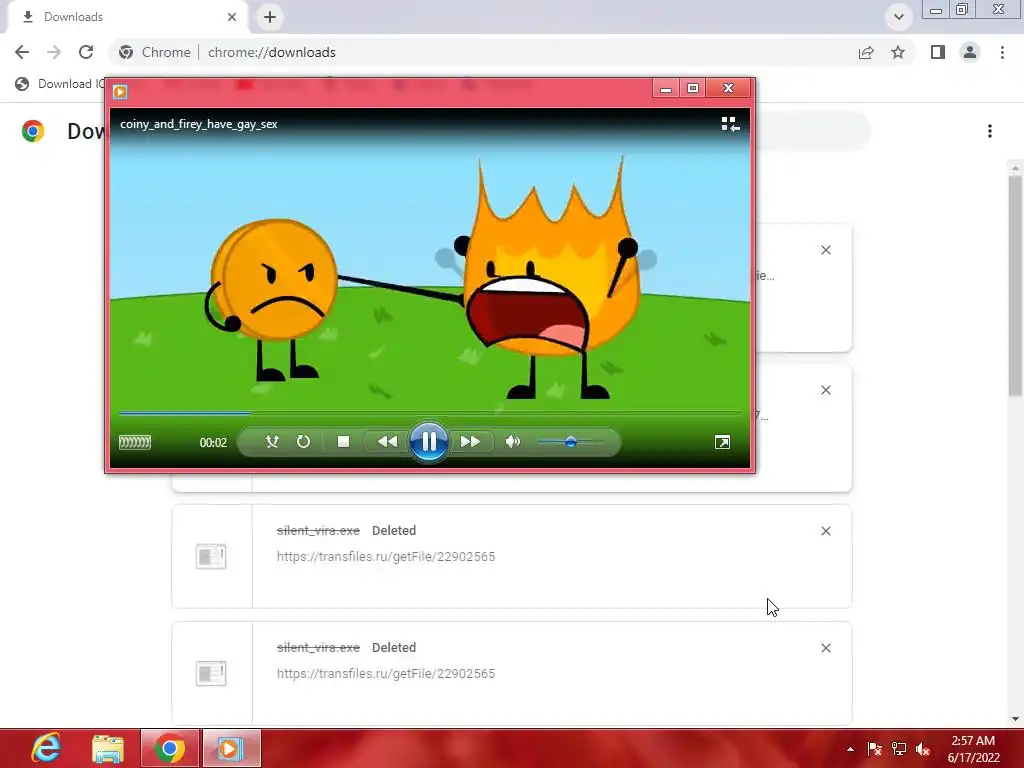The height and width of the screenshot is (768, 1024).
Task: Open the Action Center flag icon
Action: (x=874, y=749)
